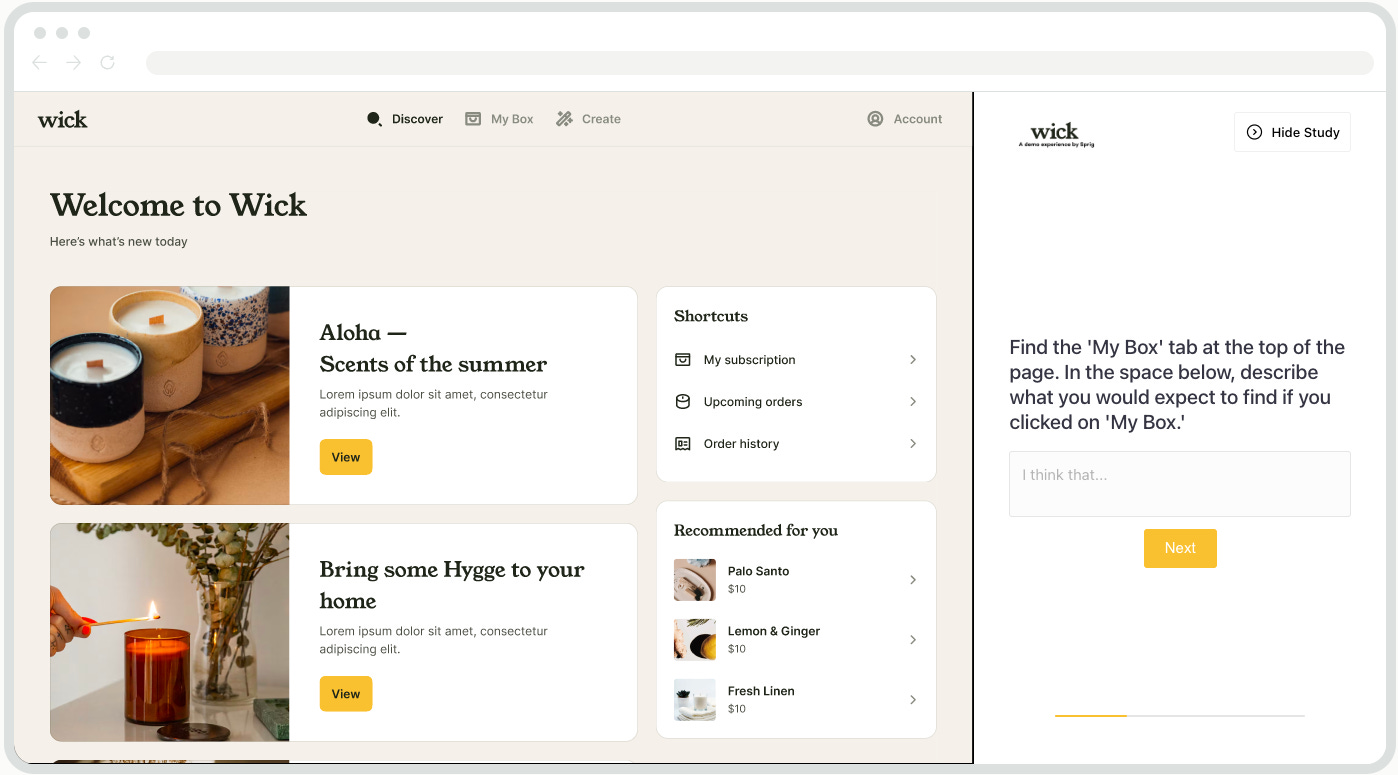Click the Create magic wand icon
This screenshot has width=1398, height=775.
[564, 119]
